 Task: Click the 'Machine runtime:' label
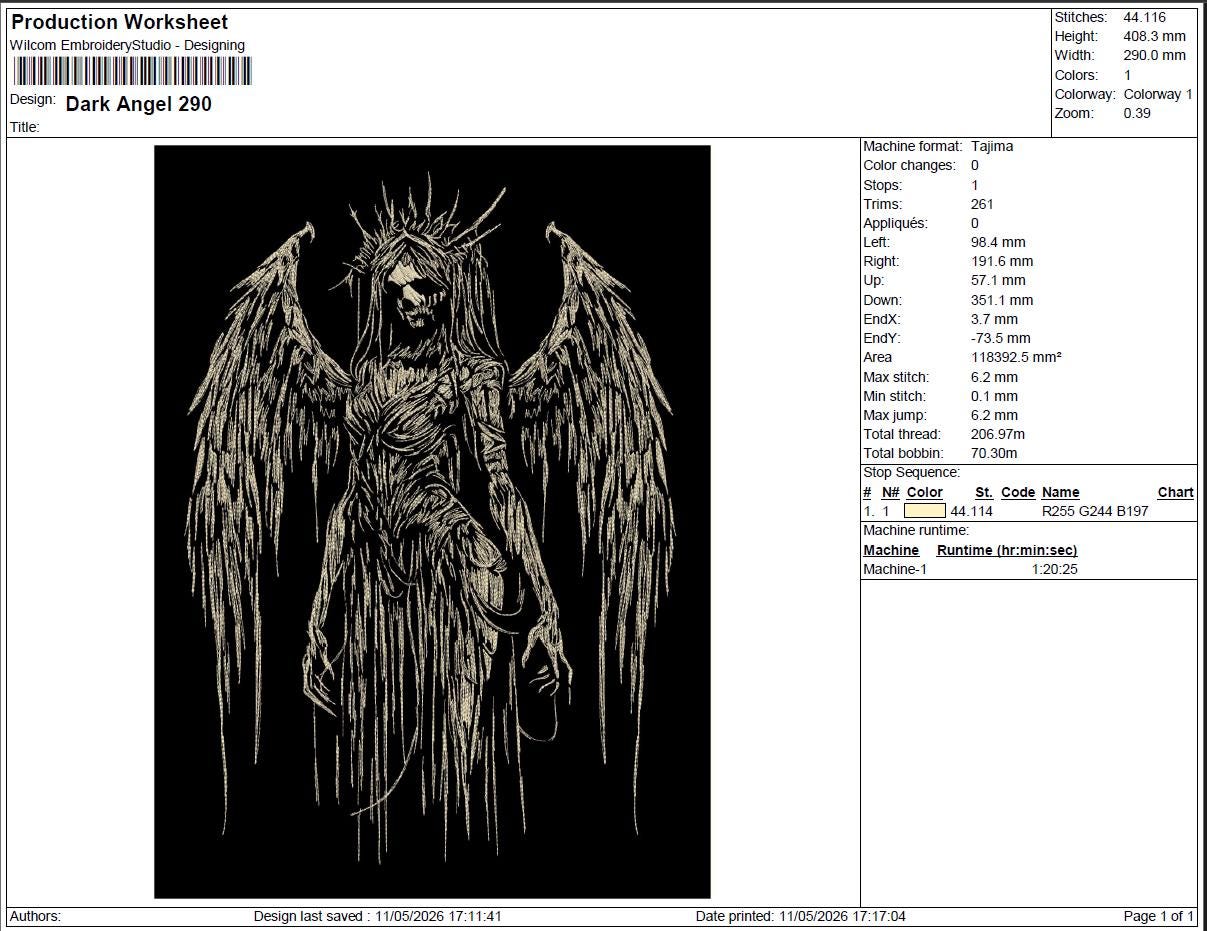pyautogui.click(x=916, y=530)
